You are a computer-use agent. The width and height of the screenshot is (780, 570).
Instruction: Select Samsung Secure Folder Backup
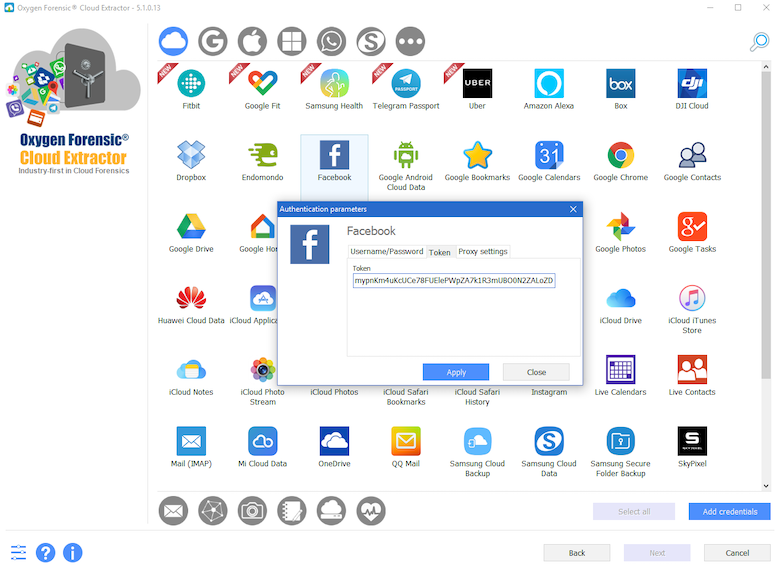click(621, 441)
